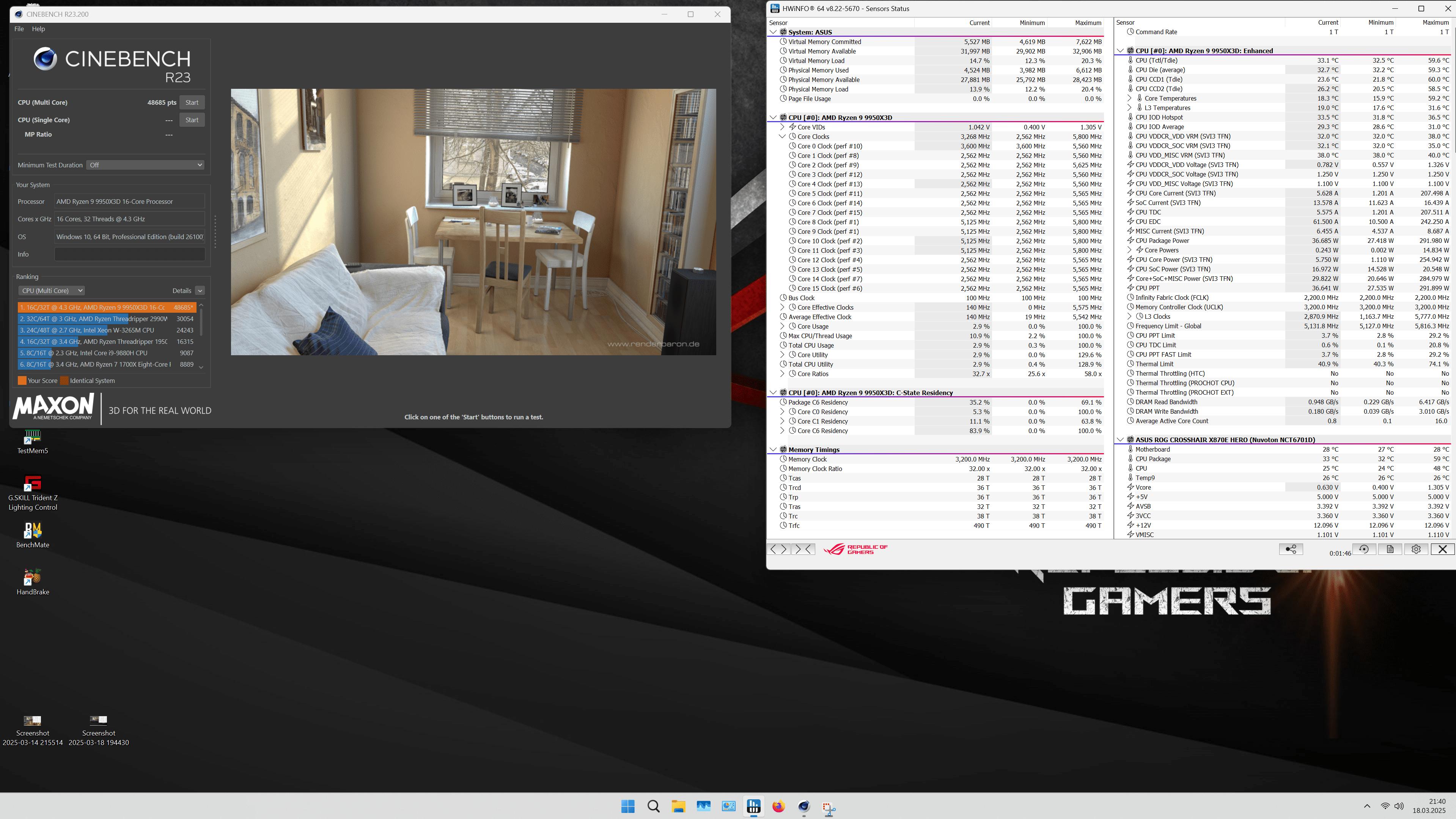Collapse the Core Clocks tree node
This screenshot has height=819, width=1456.
coord(782,136)
